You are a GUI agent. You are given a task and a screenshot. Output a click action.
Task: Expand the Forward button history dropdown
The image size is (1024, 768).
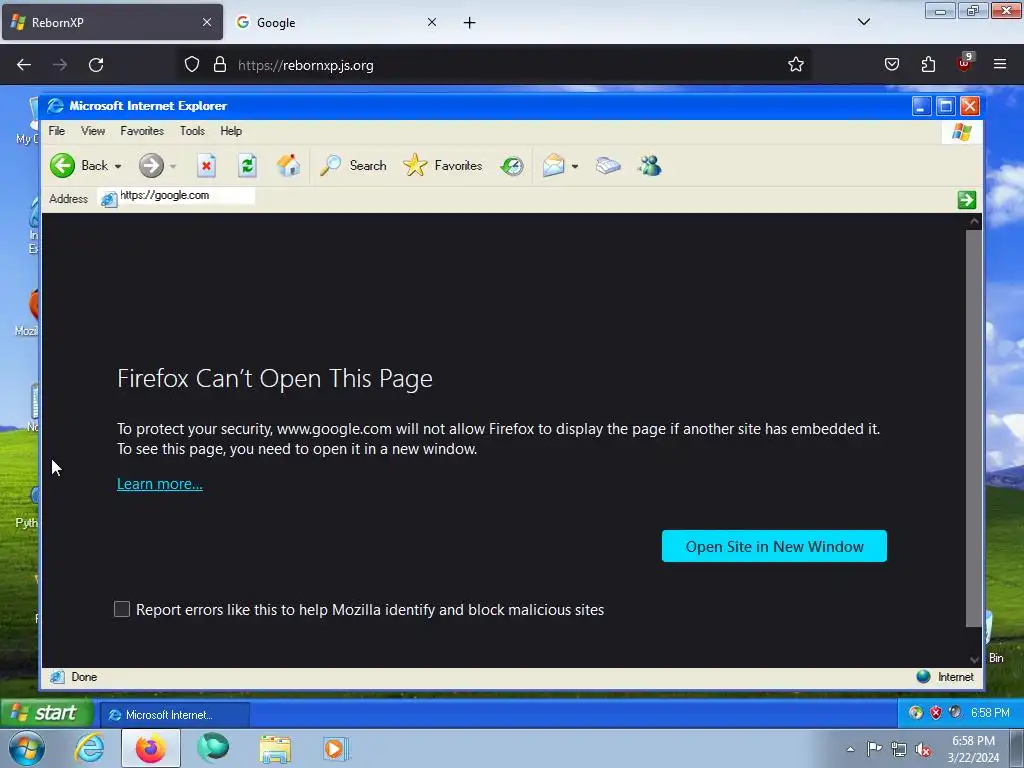point(173,167)
